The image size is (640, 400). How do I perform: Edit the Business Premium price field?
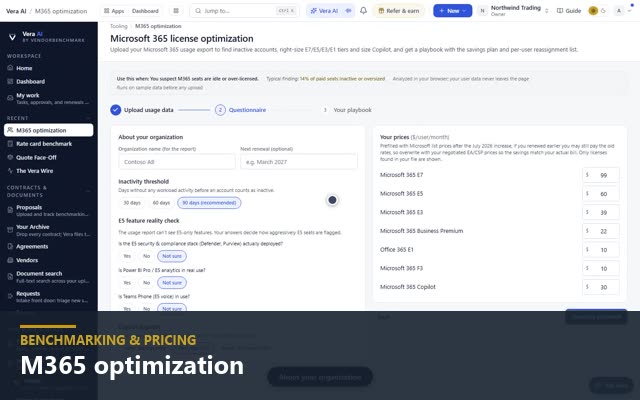(x=601, y=231)
